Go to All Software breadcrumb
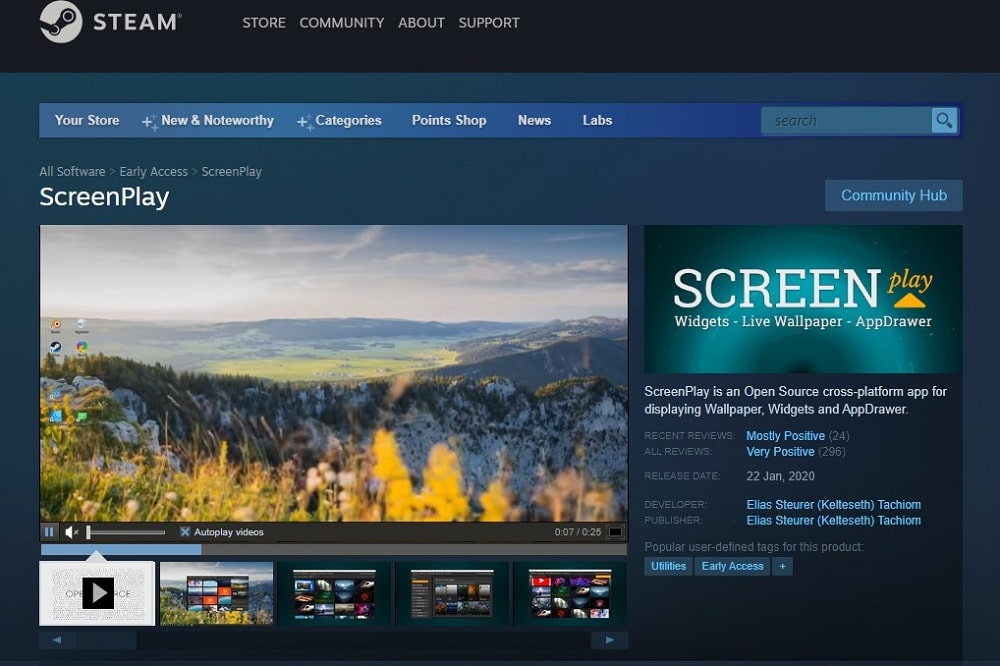This screenshot has width=1000, height=666. pyautogui.click(x=72, y=172)
